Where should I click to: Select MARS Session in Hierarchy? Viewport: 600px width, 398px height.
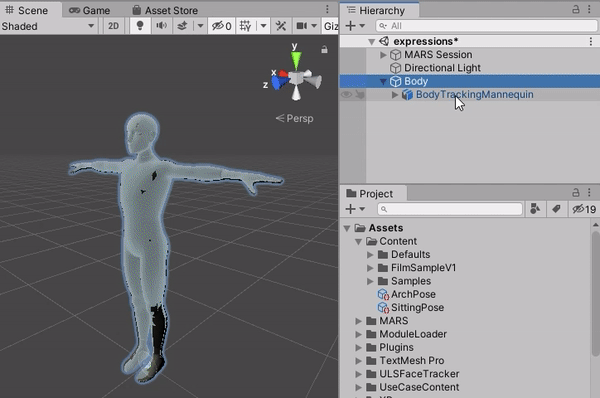coord(438,54)
